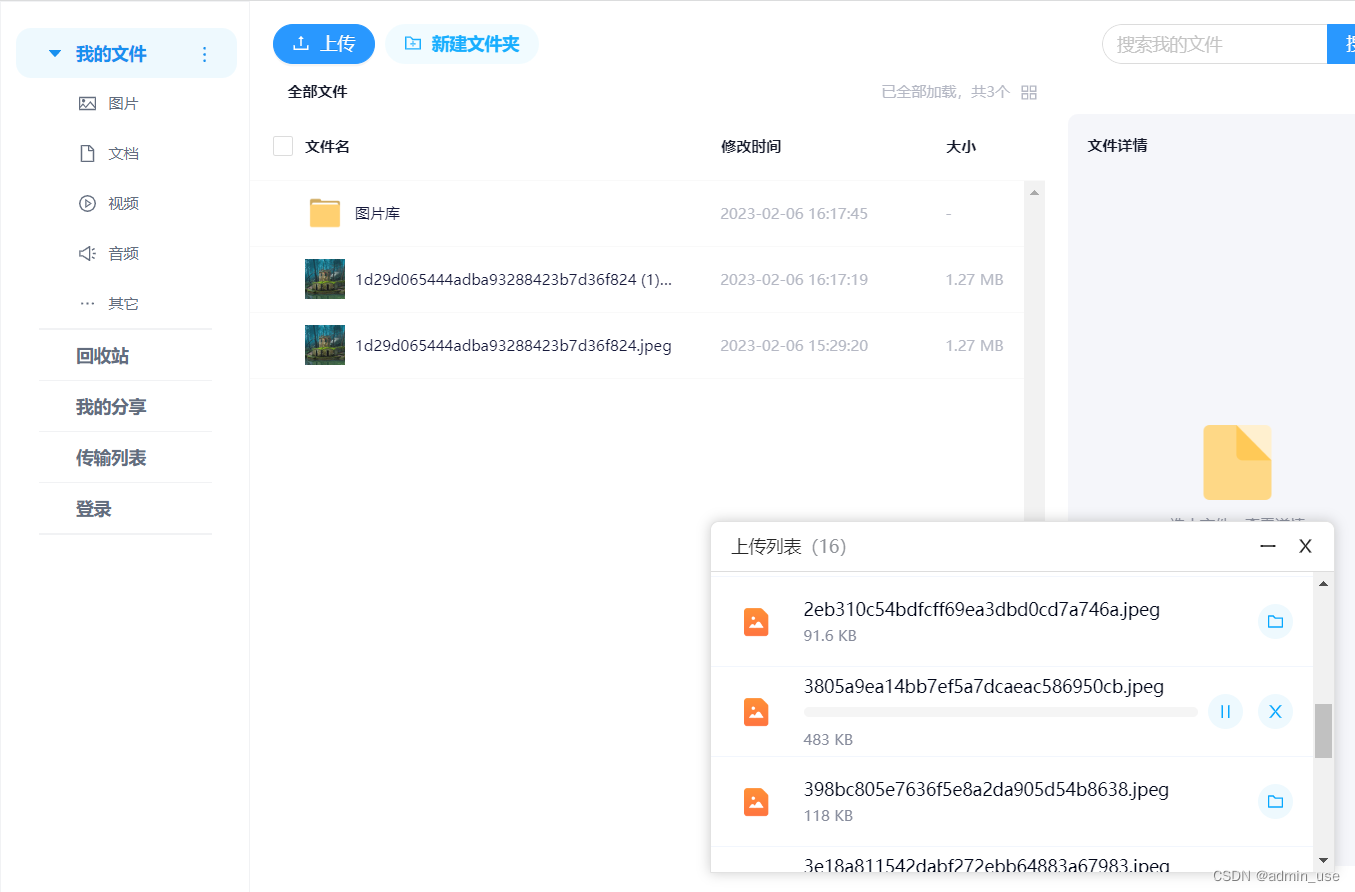Click progress bar of 3805a9ea14bb7ef5a7dcaeac586950cb.jpeg
This screenshot has width=1355, height=892.
[x=1000, y=712]
